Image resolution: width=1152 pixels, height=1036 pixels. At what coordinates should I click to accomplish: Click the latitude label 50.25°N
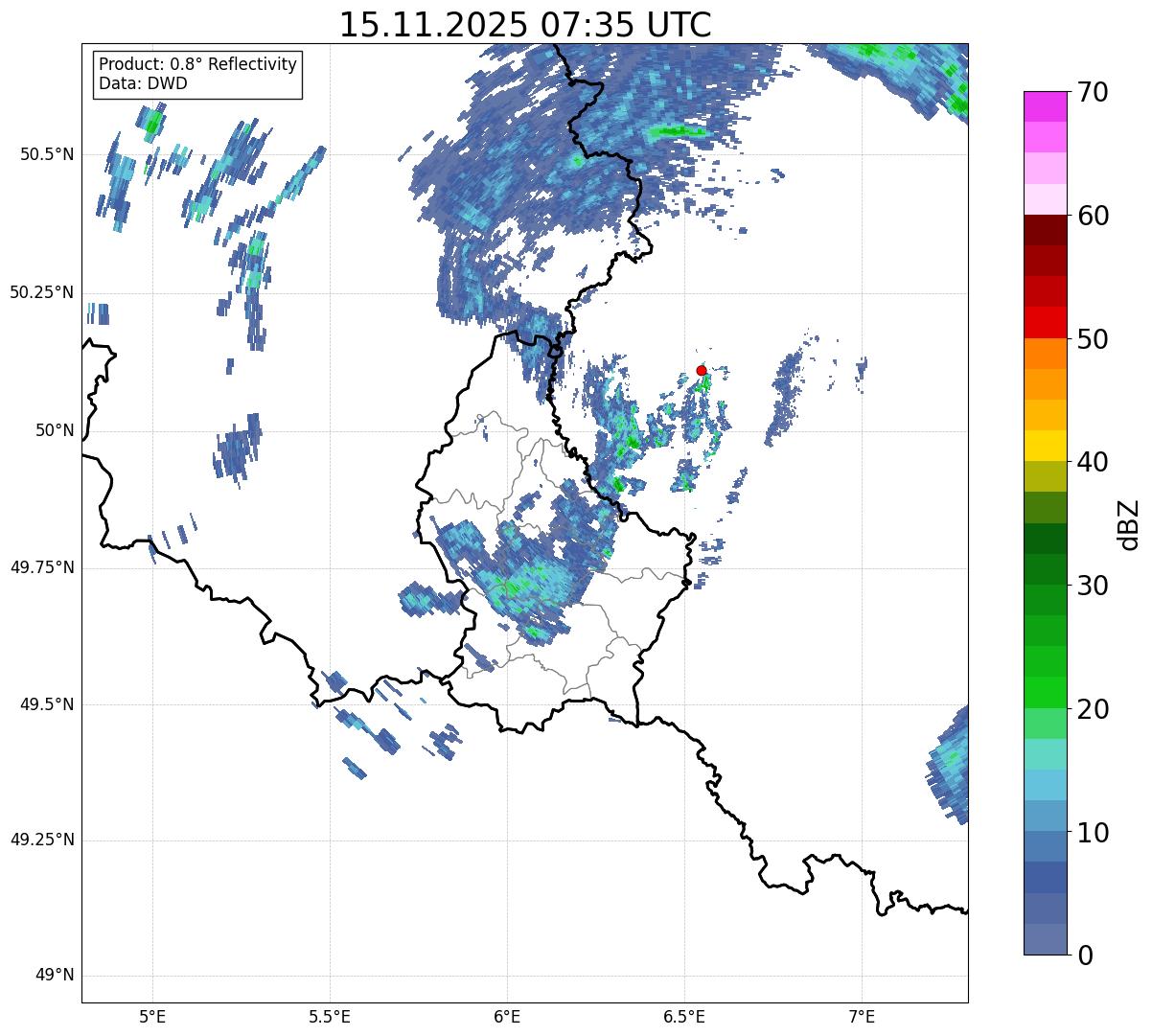[x=42, y=292]
